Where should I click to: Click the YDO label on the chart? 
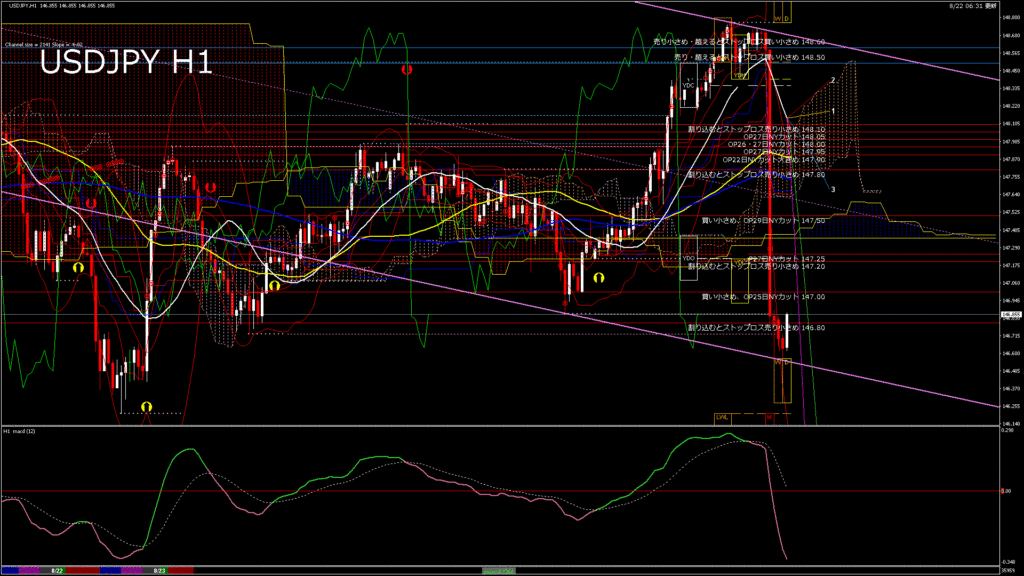(688, 259)
